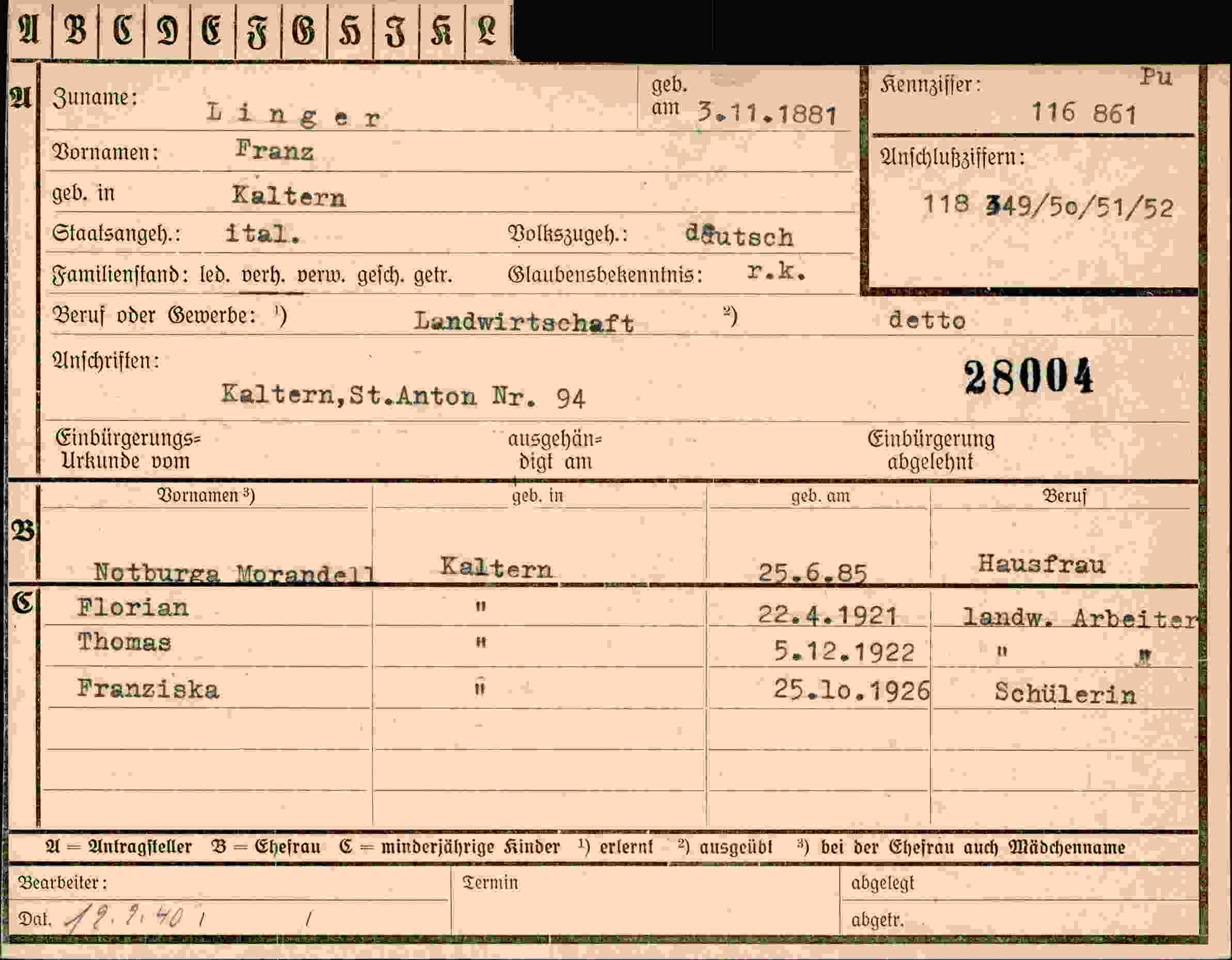Image resolution: width=1232 pixels, height=960 pixels.
Task: Click the child name 'Florian'
Action: (x=133, y=607)
